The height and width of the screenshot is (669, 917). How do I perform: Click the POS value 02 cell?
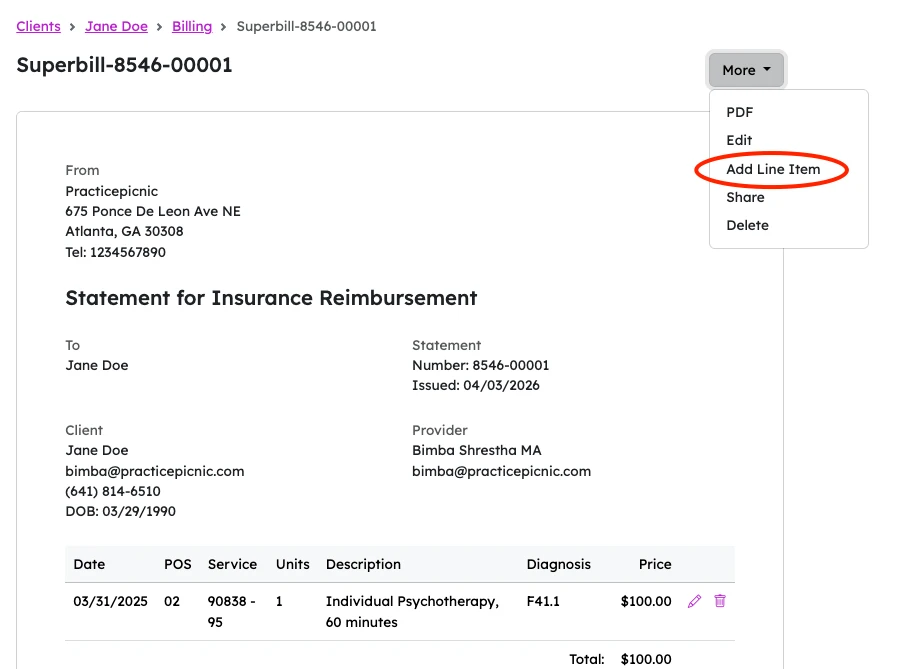172,601
